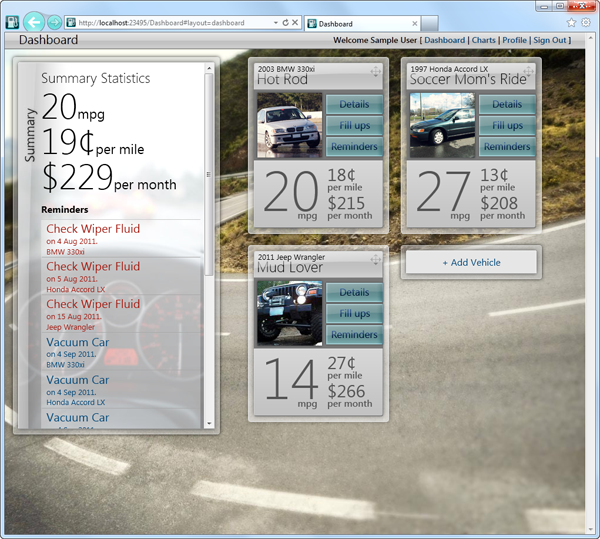Click the Jeep Wrangler photo
600x539 pixels.
[x=289, y=313]
